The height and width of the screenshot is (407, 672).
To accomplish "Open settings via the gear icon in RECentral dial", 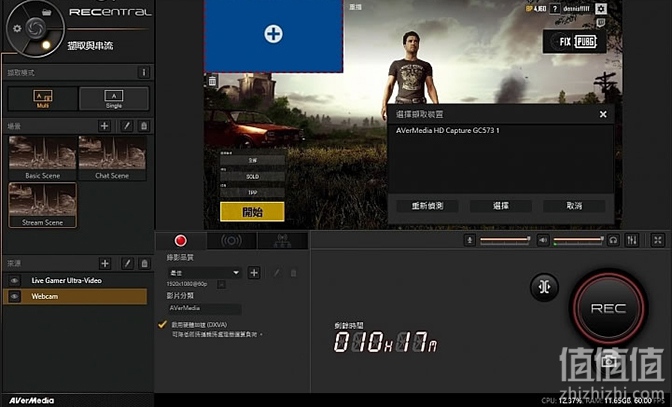I will pyautogui.click(x=17, y=28).
